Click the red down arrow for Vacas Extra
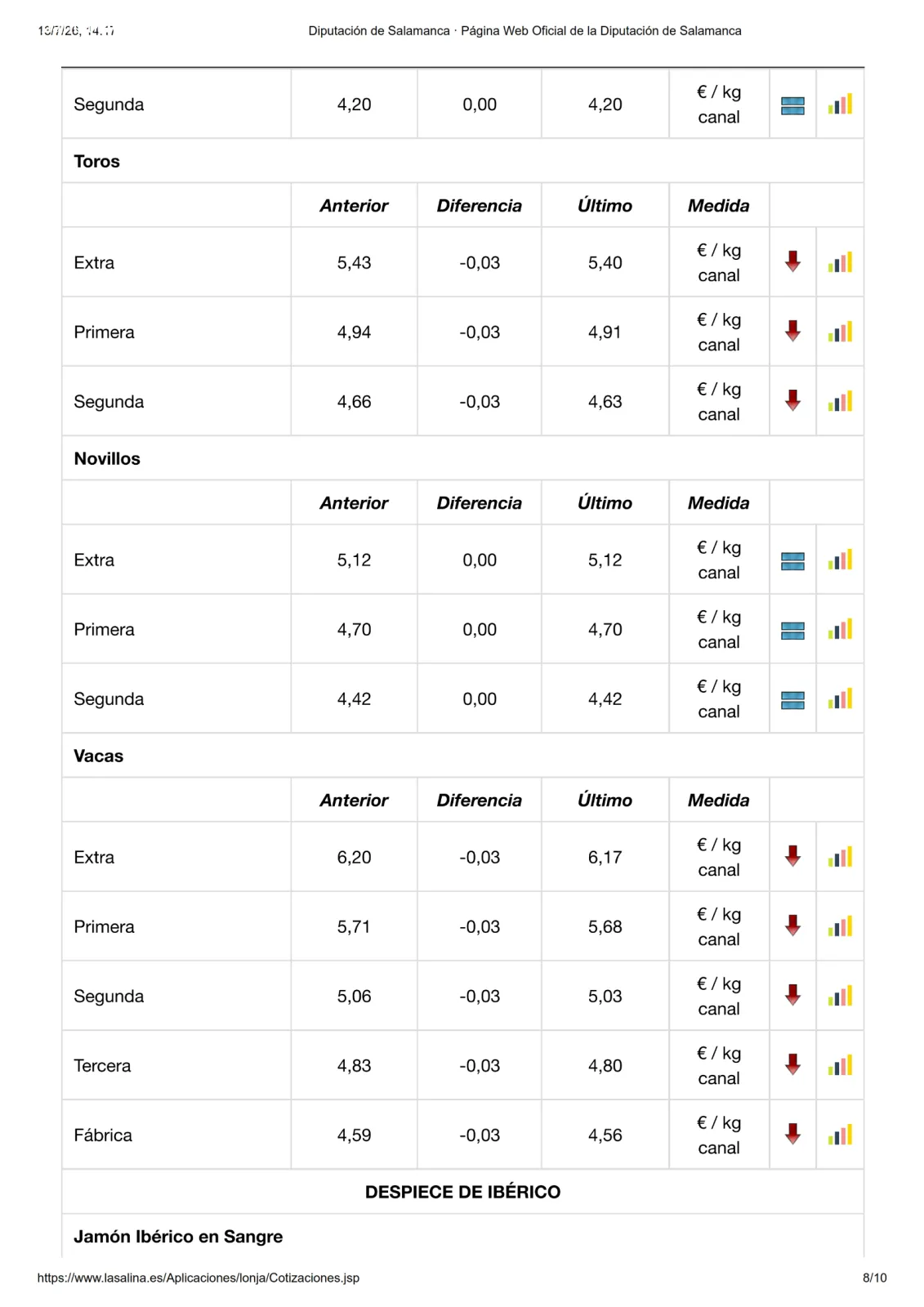 tap(792, 856)
